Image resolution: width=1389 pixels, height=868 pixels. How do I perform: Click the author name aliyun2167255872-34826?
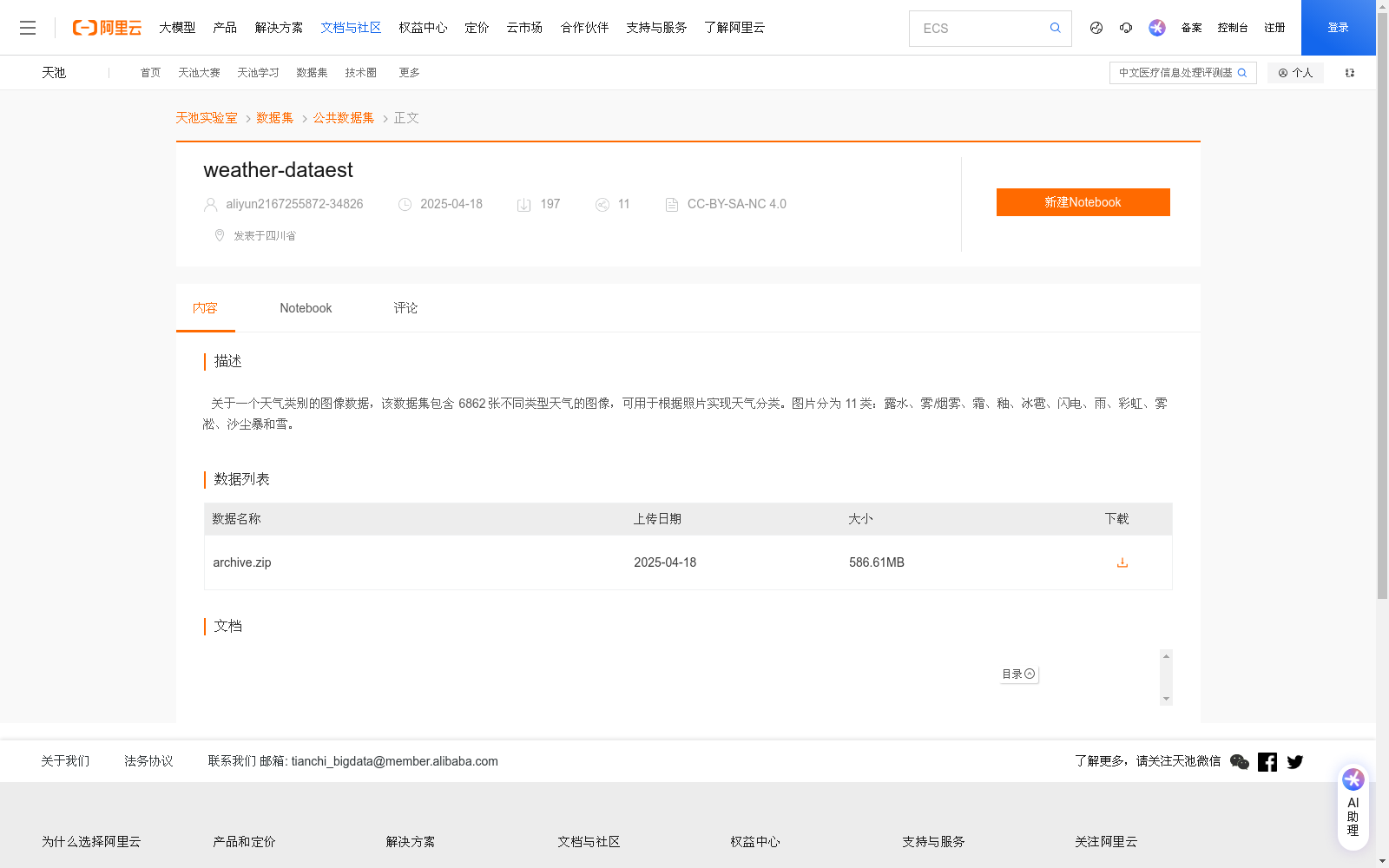point(294,204)
